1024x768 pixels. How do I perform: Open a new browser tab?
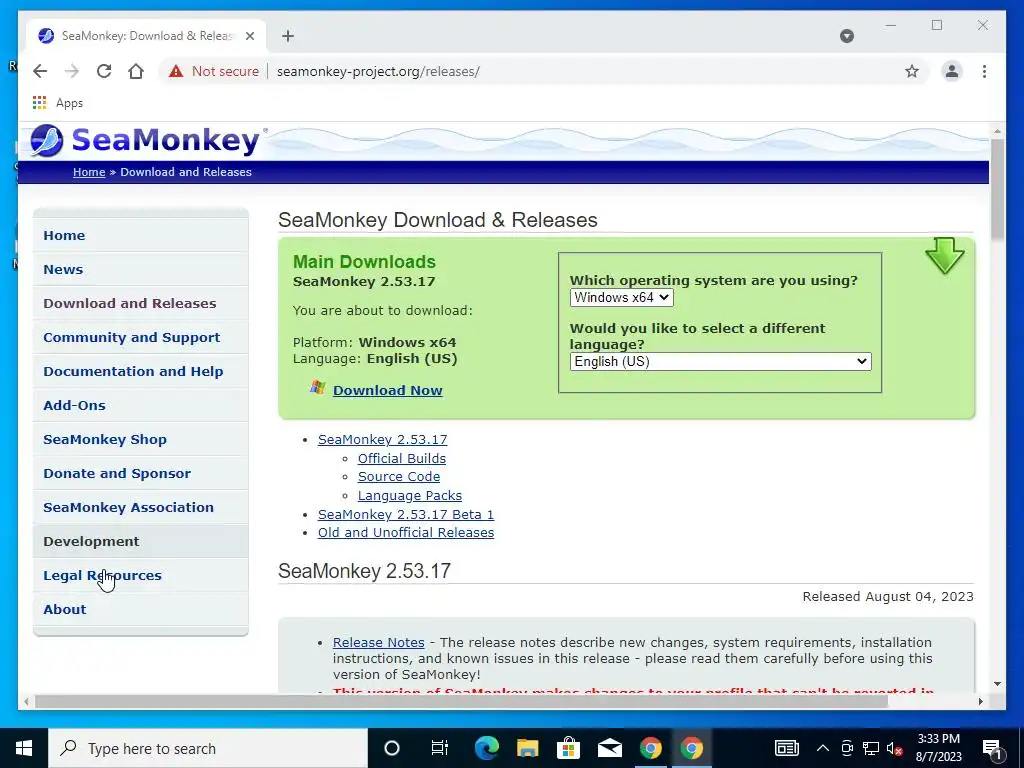click(x=288, y=36)
